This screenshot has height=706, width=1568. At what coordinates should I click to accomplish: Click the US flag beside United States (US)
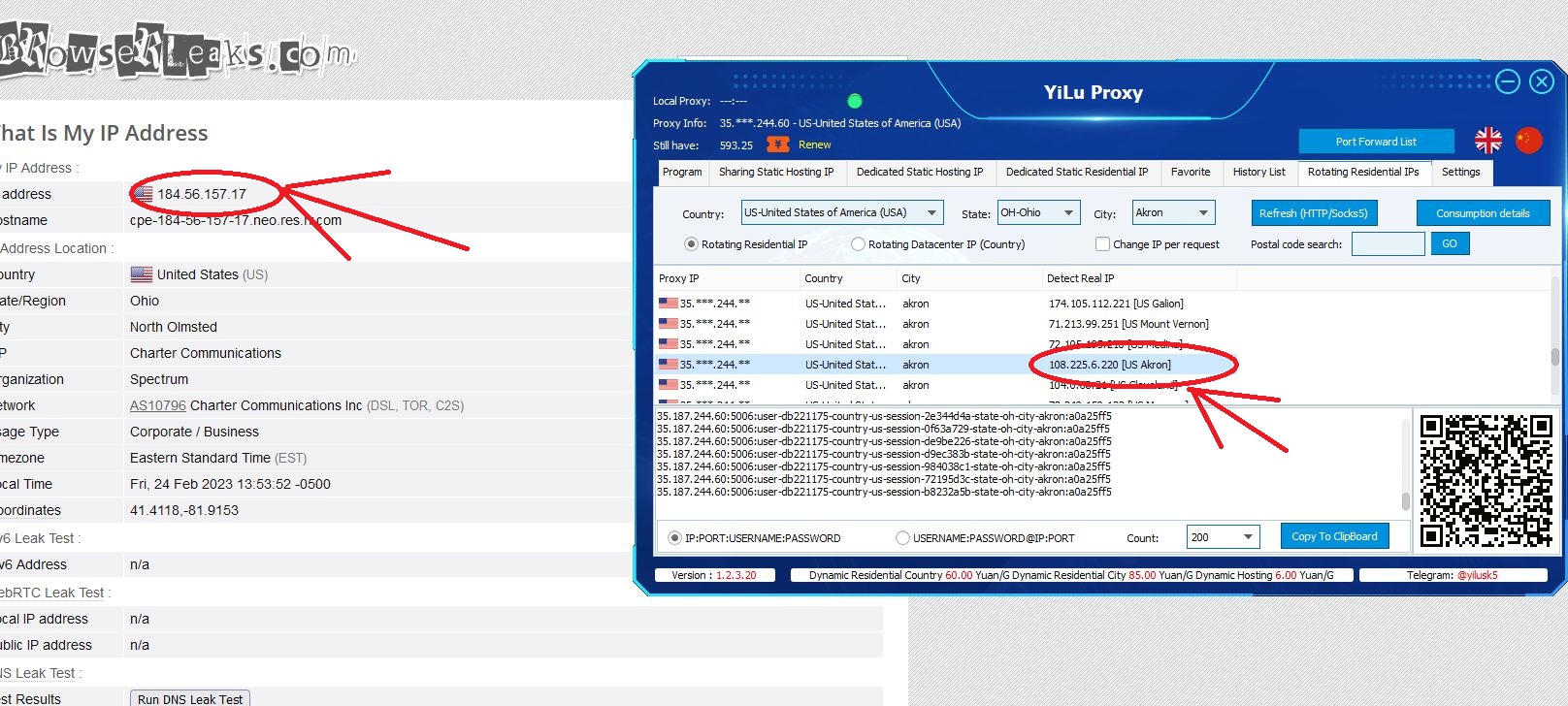[x=142, y=274]
